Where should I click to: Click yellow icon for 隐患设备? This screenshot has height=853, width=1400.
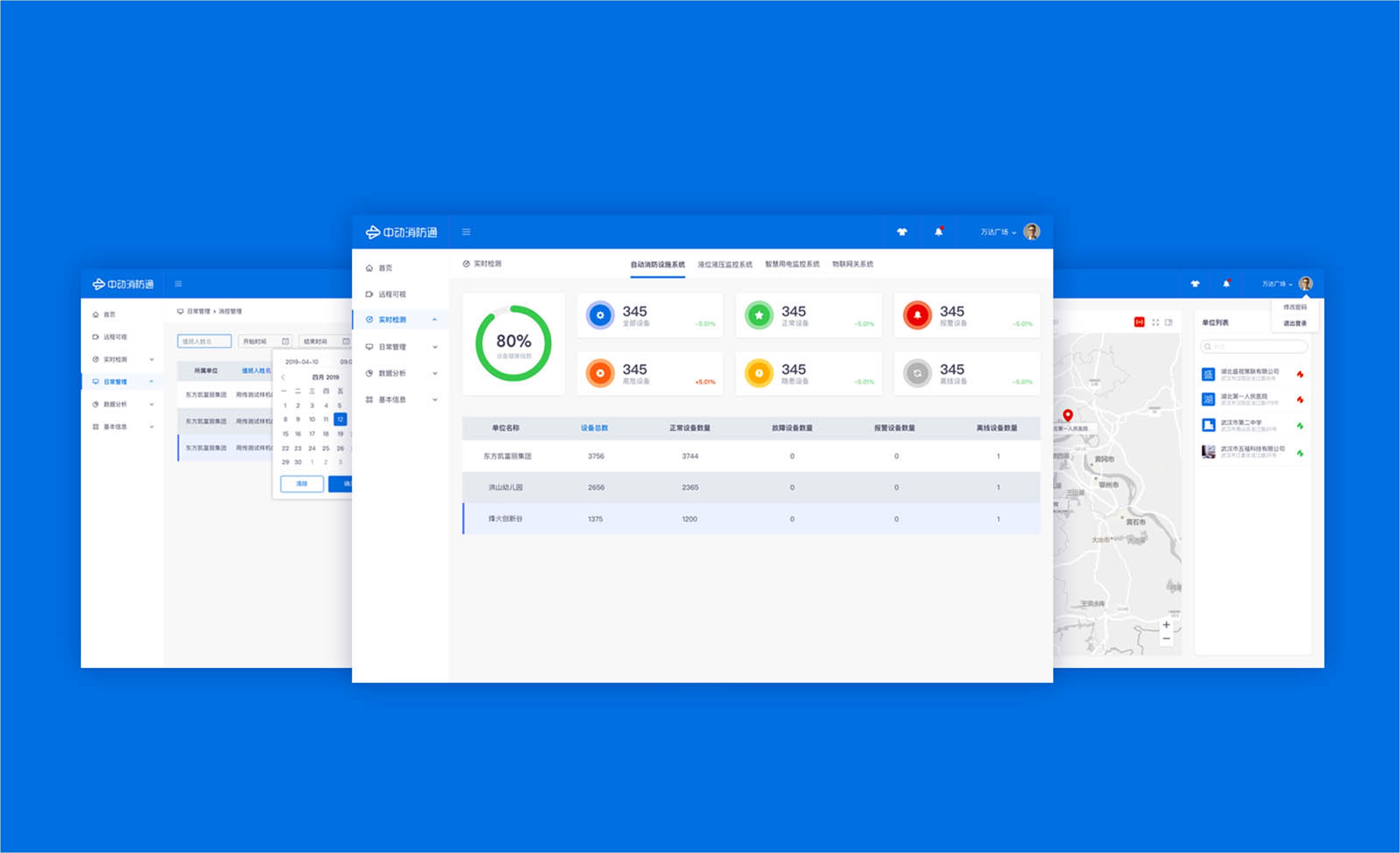point(759,374)
